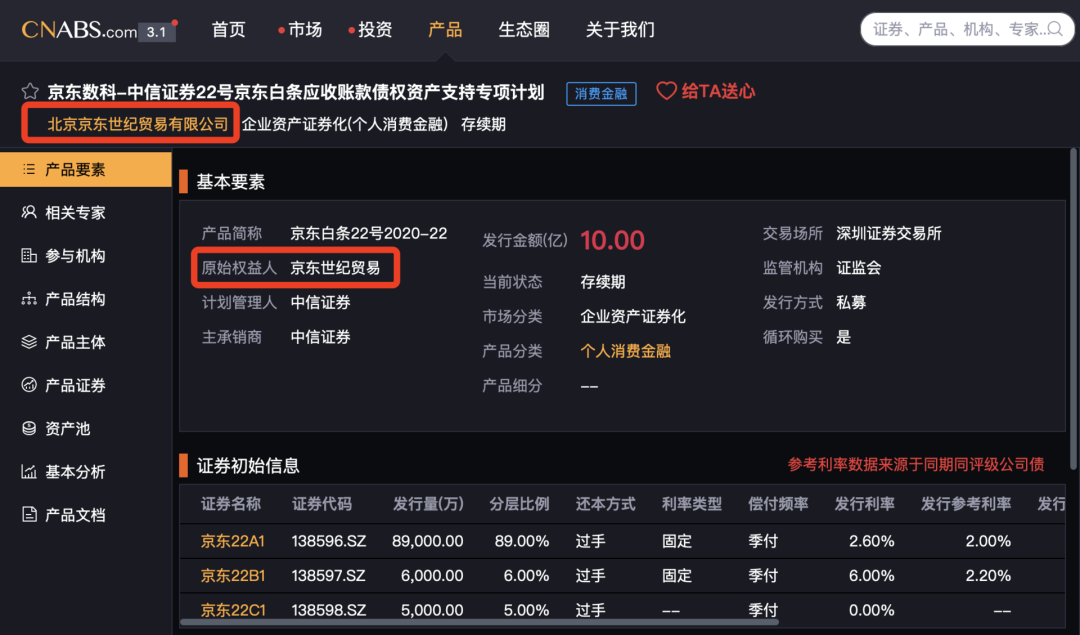Screen dimensions: 1080x635
Task: Click the 基本分析 chart icon in sidebar
Action: 29,471
